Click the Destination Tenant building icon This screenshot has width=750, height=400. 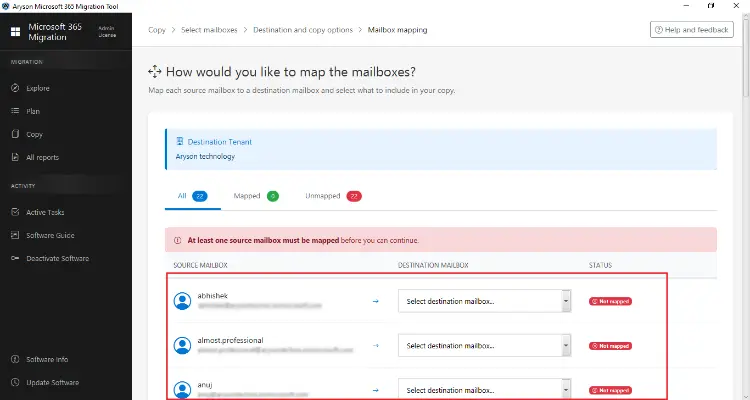[180, 142]
